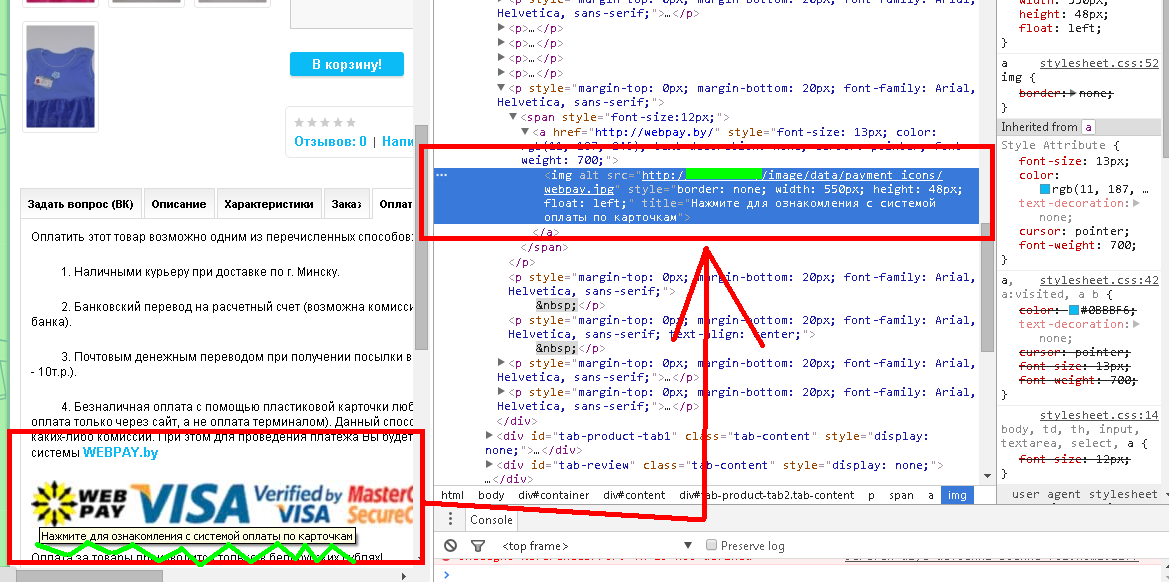Click the web page vertical scrollbar

coord(421,237)
